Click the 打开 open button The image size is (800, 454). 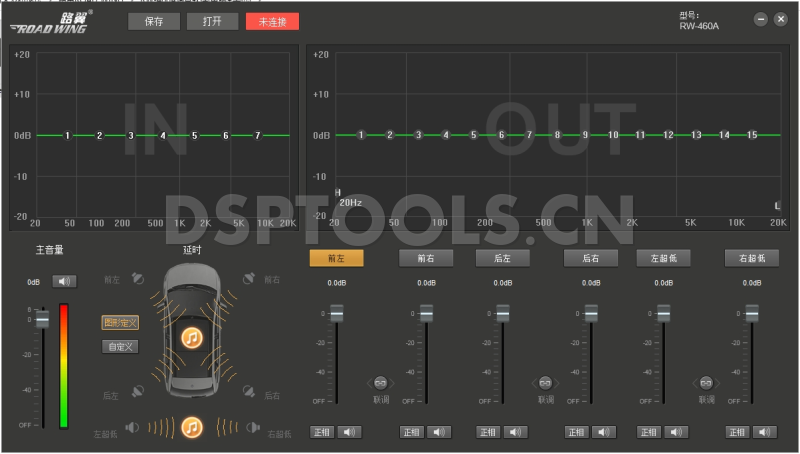click(212, 21)
